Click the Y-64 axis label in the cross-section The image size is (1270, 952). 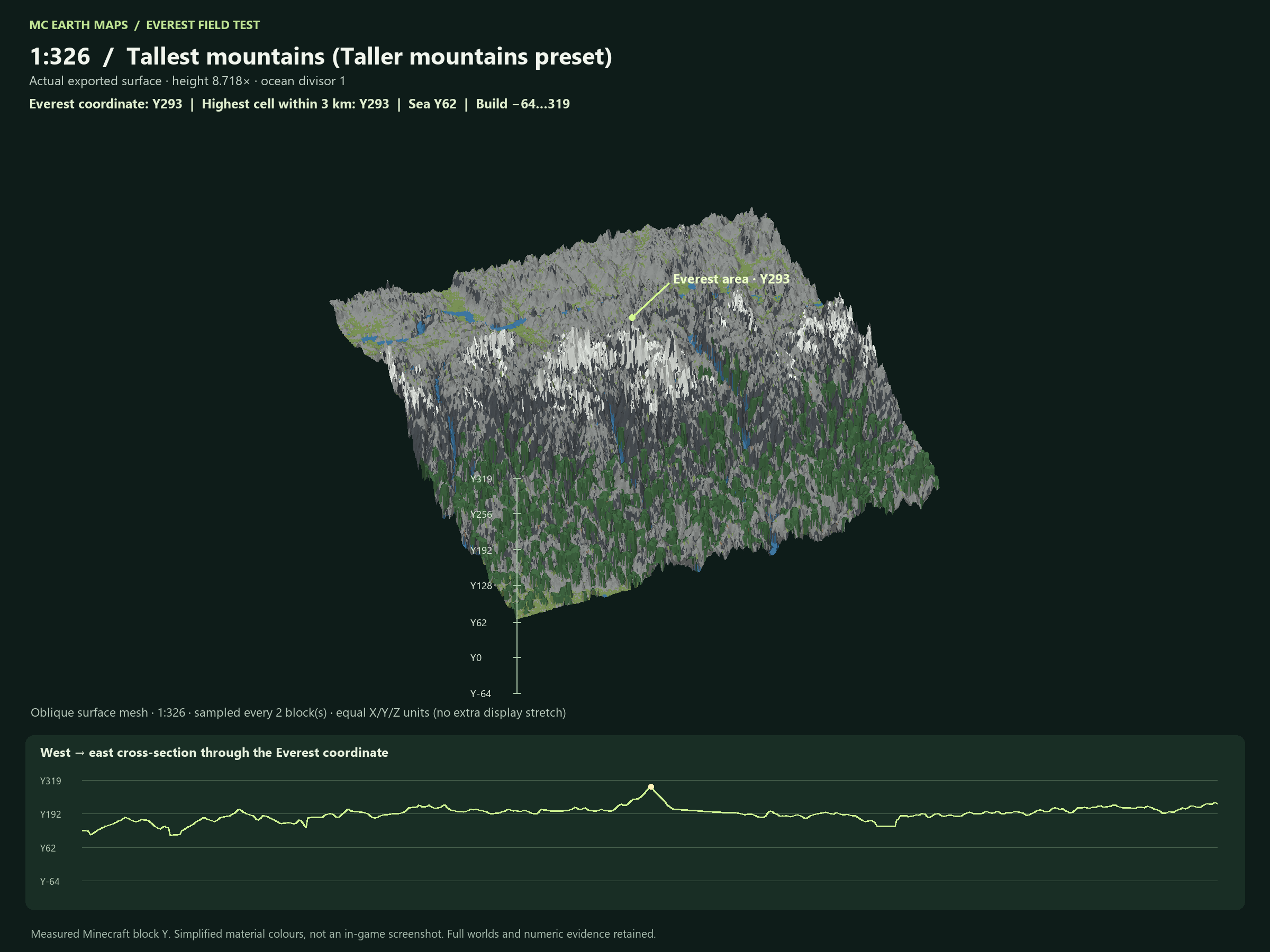49,882
